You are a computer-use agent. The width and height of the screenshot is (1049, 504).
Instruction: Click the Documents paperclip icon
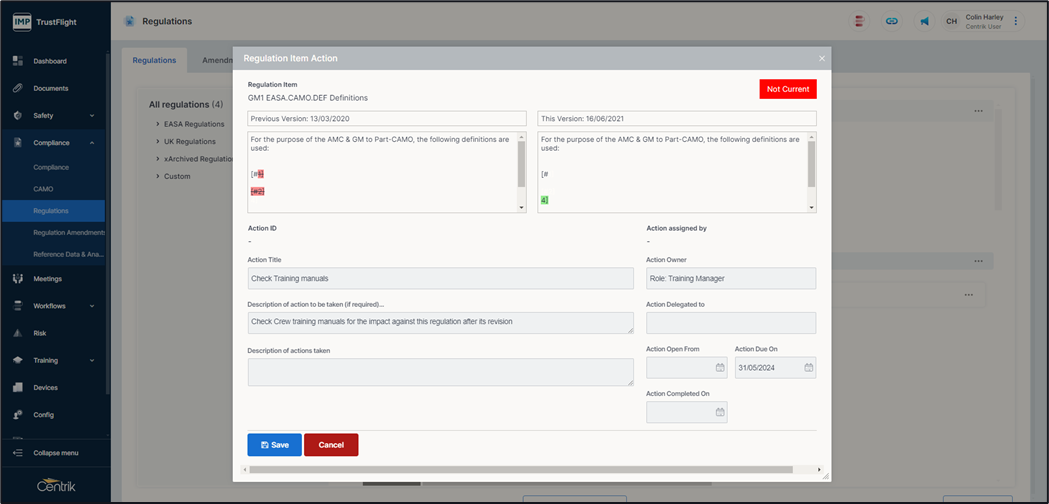tap(18, 88)
